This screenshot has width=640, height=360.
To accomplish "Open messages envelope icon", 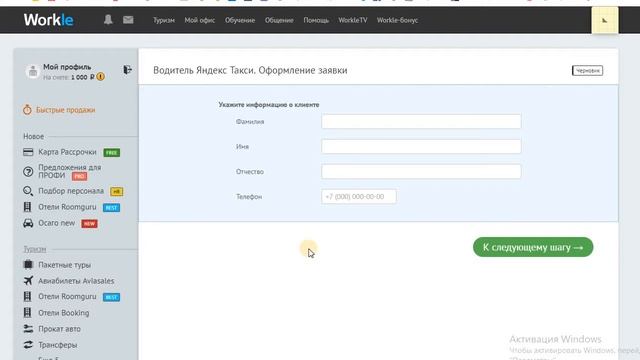I will click(128, 20).
